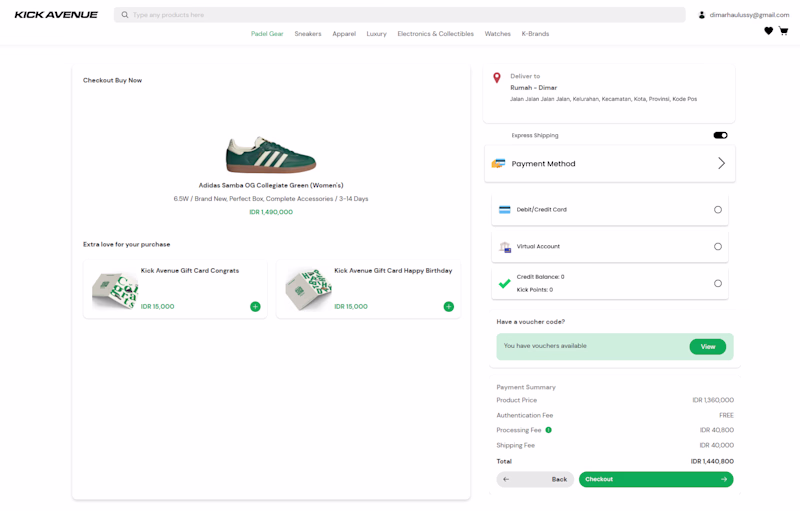Select Virtual Account payment option
This screenshot has width=800, height=511.
pyautogui.click(x=717, y=246)
